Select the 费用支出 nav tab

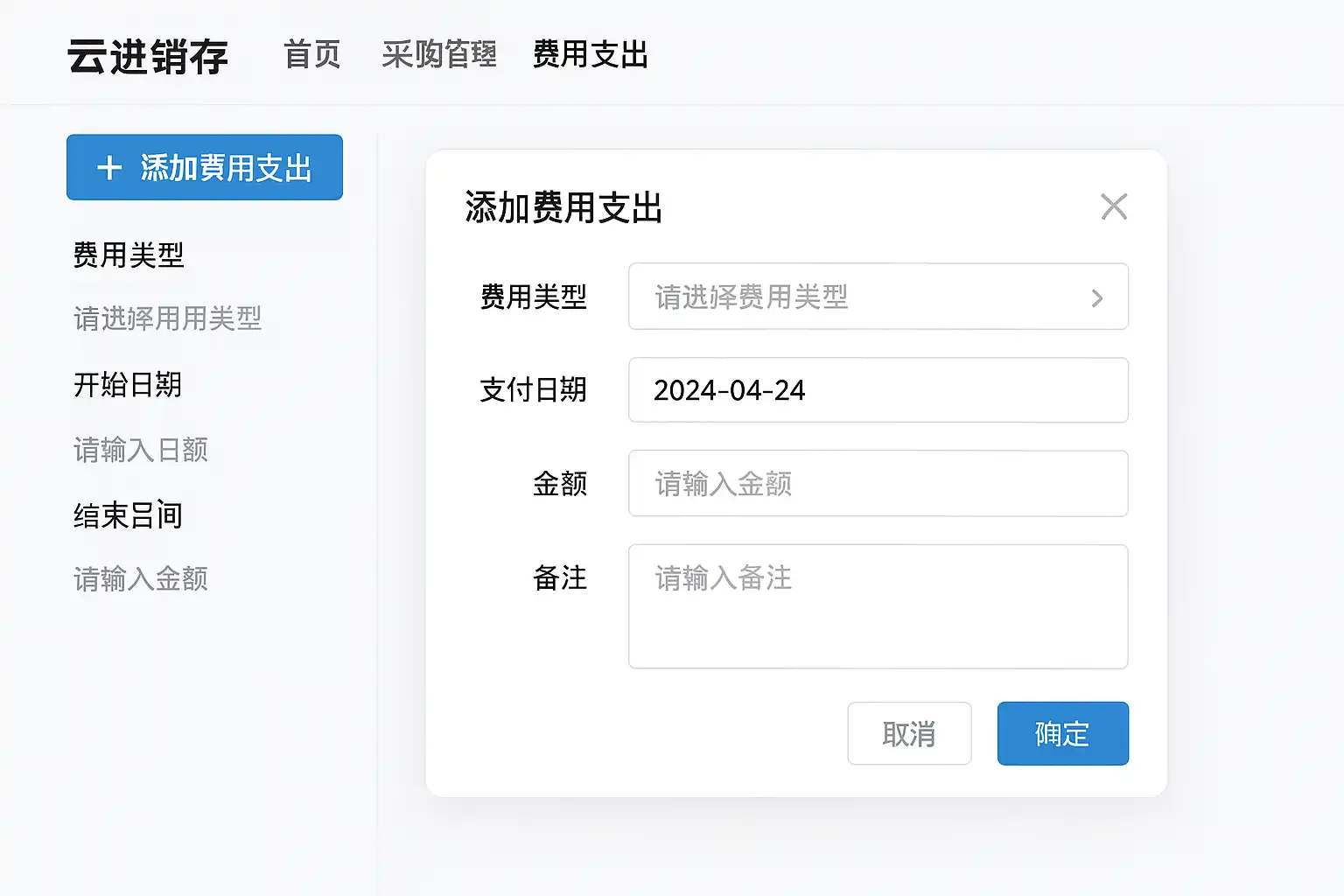[x=591, y=55]
